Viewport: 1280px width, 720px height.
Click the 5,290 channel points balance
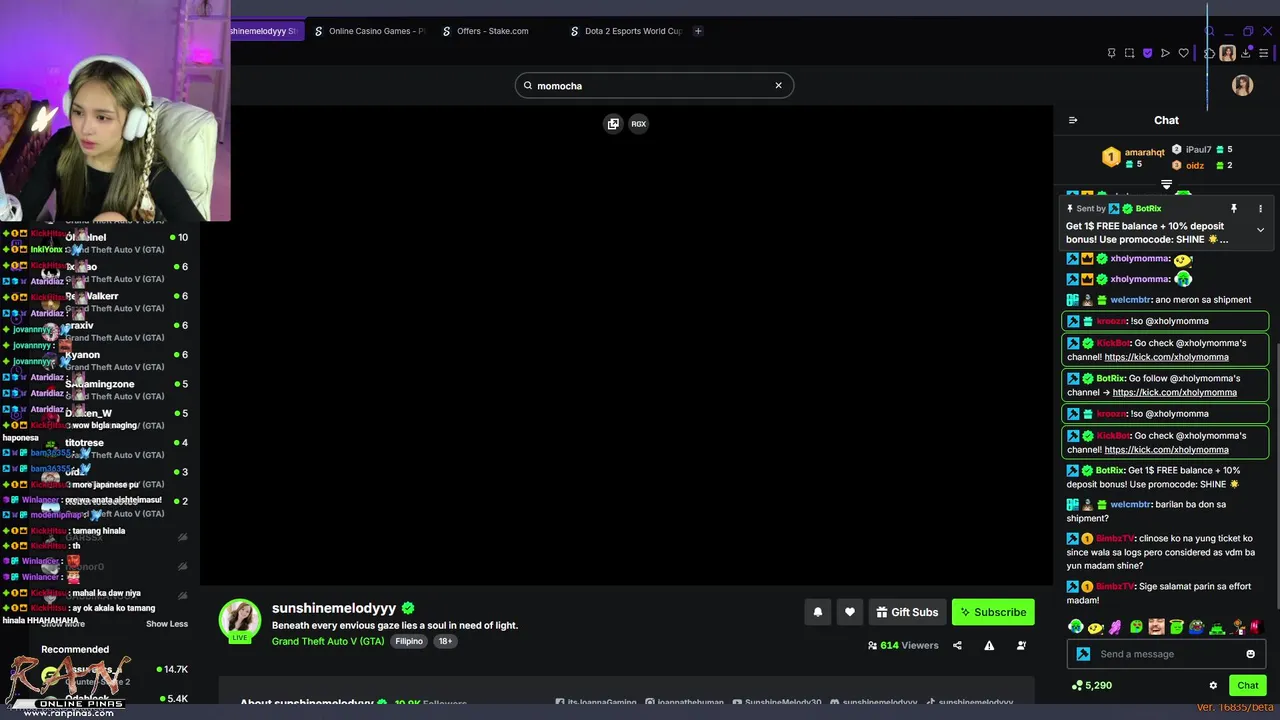click(x=1091, y=685)
